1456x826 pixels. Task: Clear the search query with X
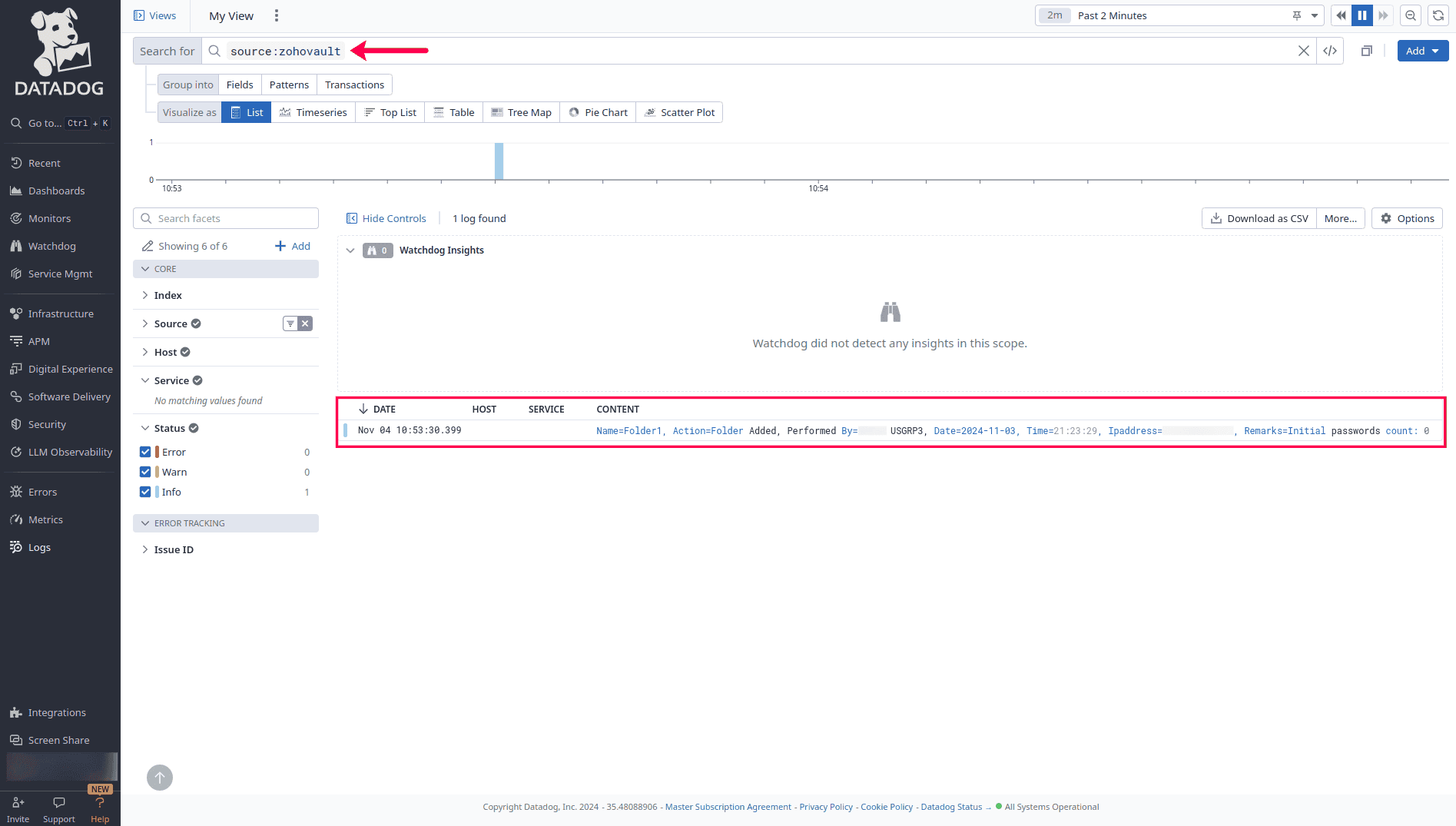[x=1304, y=51]
